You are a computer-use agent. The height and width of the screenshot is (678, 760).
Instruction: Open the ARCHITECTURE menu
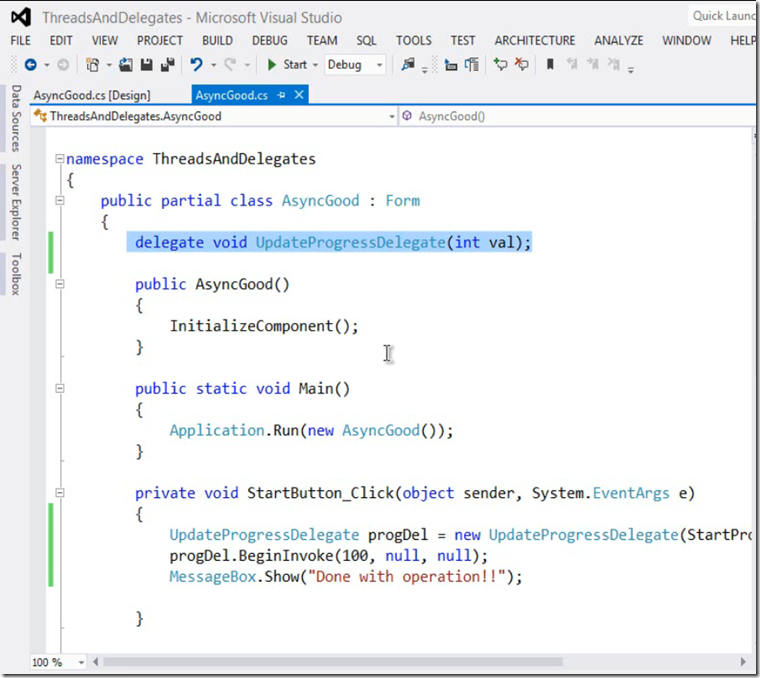coord(535,40)
